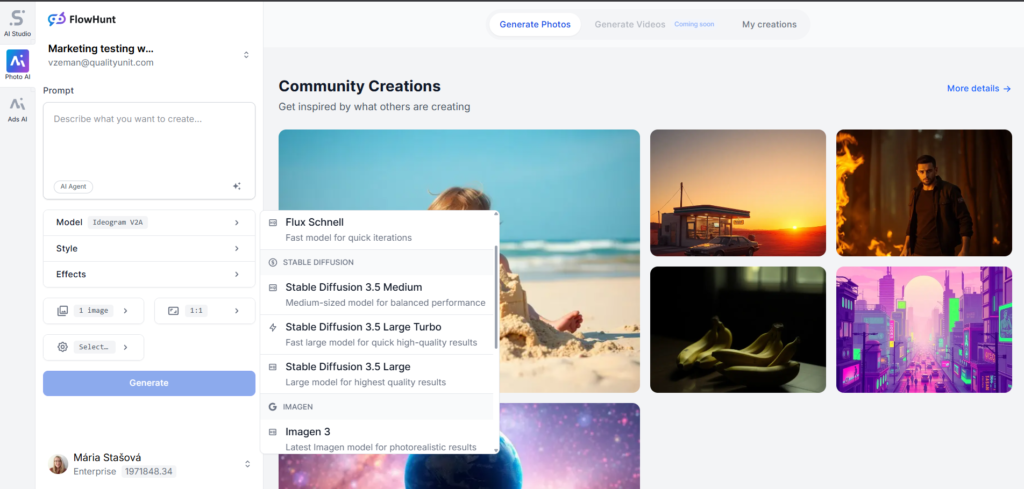Switch to the My creations tab
1024x489 pixels.
click(x=769, y=24)
